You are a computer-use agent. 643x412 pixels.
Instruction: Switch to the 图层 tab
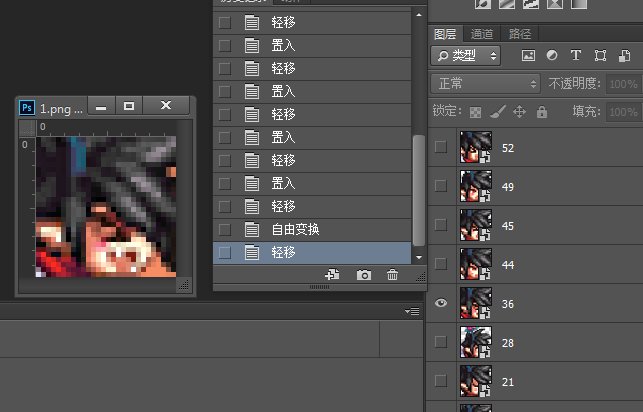445,34
